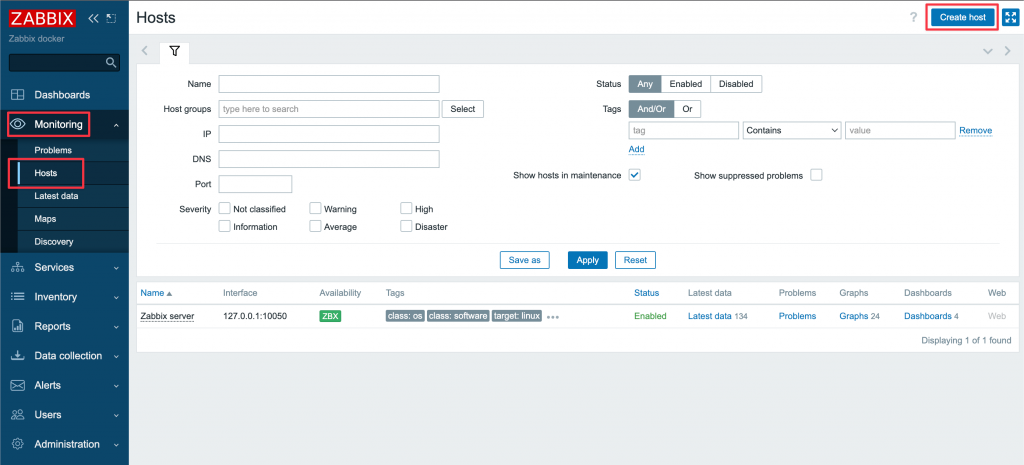Enable Show suppressed problems checkbox

816,175
